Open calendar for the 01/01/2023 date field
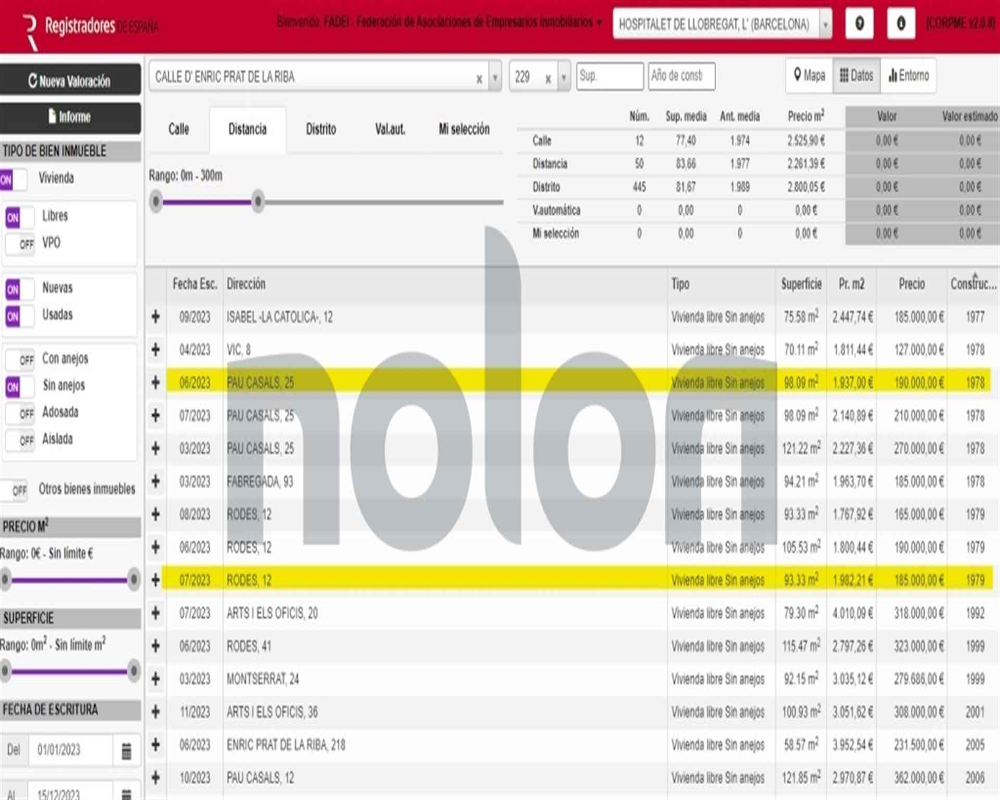Screen dimensions: 1000x800 [126, 751]
